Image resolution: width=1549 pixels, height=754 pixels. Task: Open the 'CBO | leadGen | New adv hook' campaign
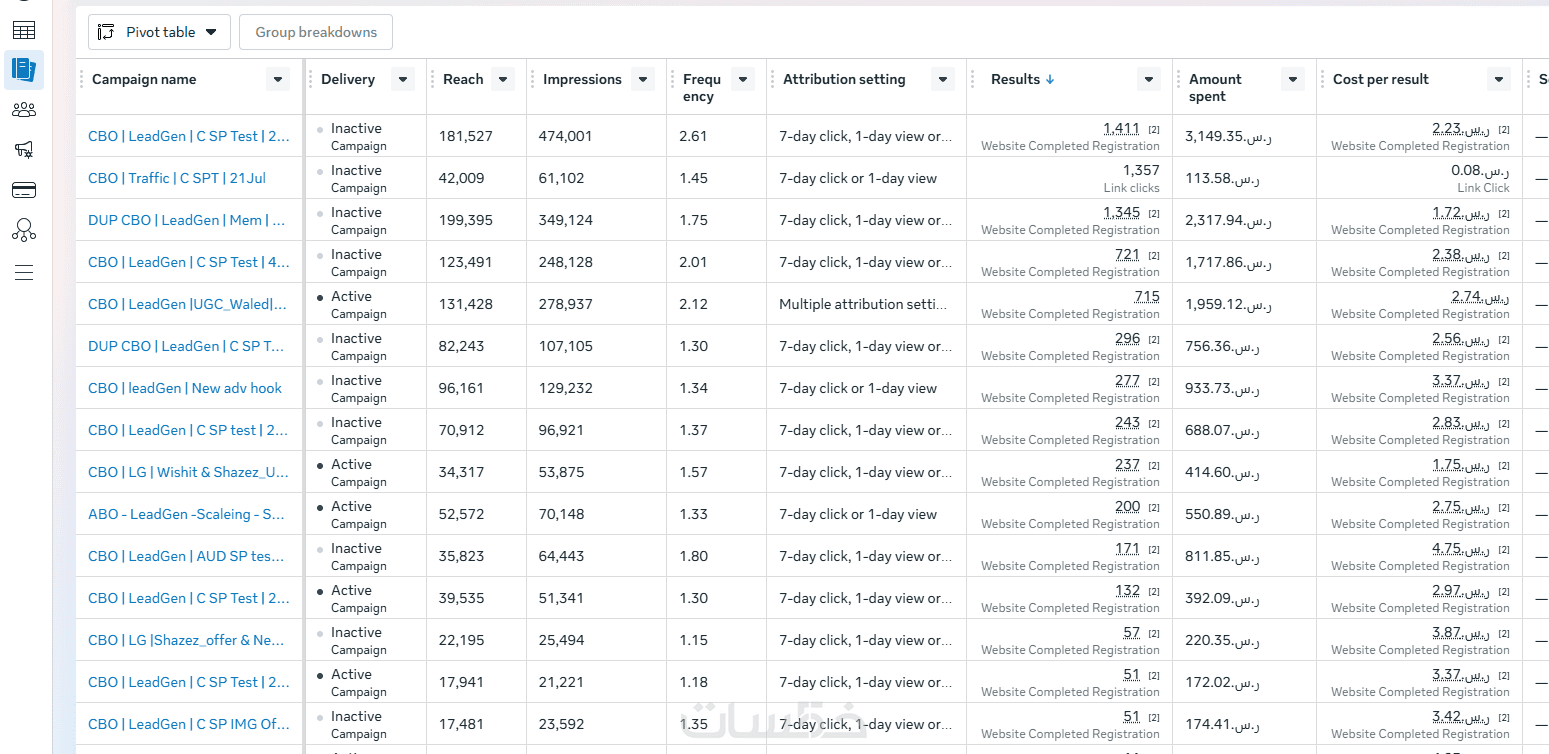pyautogui.click(x=185, y=388)
